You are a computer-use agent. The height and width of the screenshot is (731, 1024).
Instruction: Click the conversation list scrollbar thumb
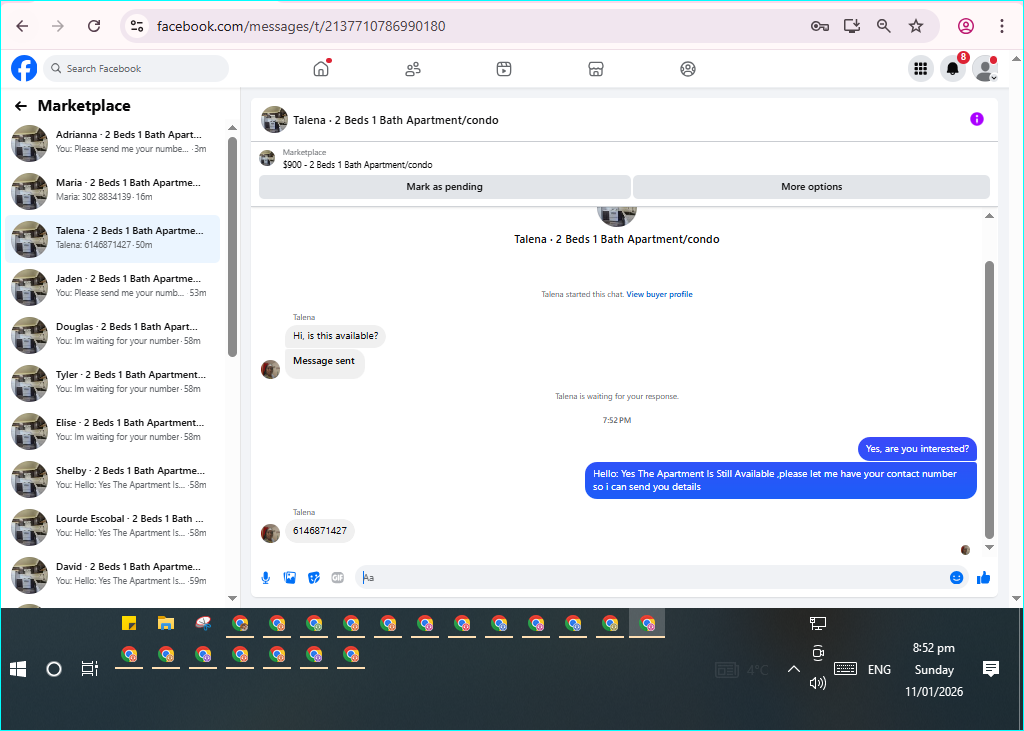[x=232, y=247]
